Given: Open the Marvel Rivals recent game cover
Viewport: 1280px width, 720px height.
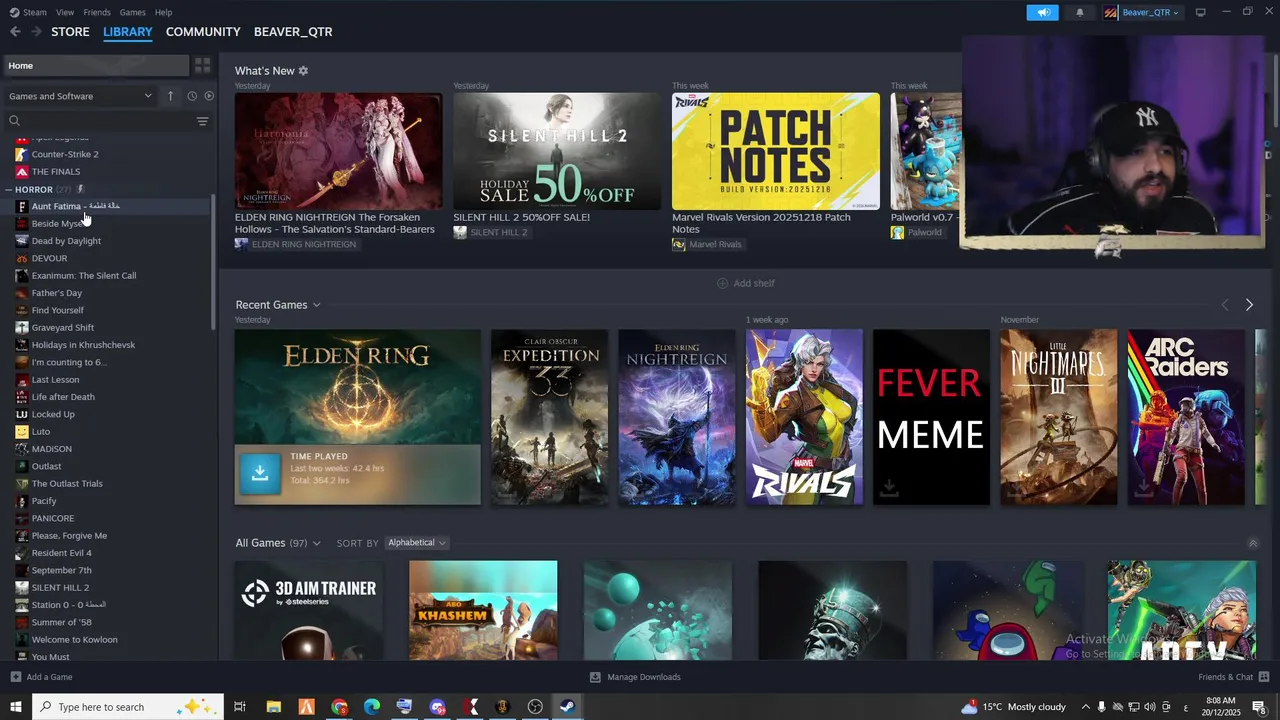Looking at the screenshot, I should click(804, 417).
